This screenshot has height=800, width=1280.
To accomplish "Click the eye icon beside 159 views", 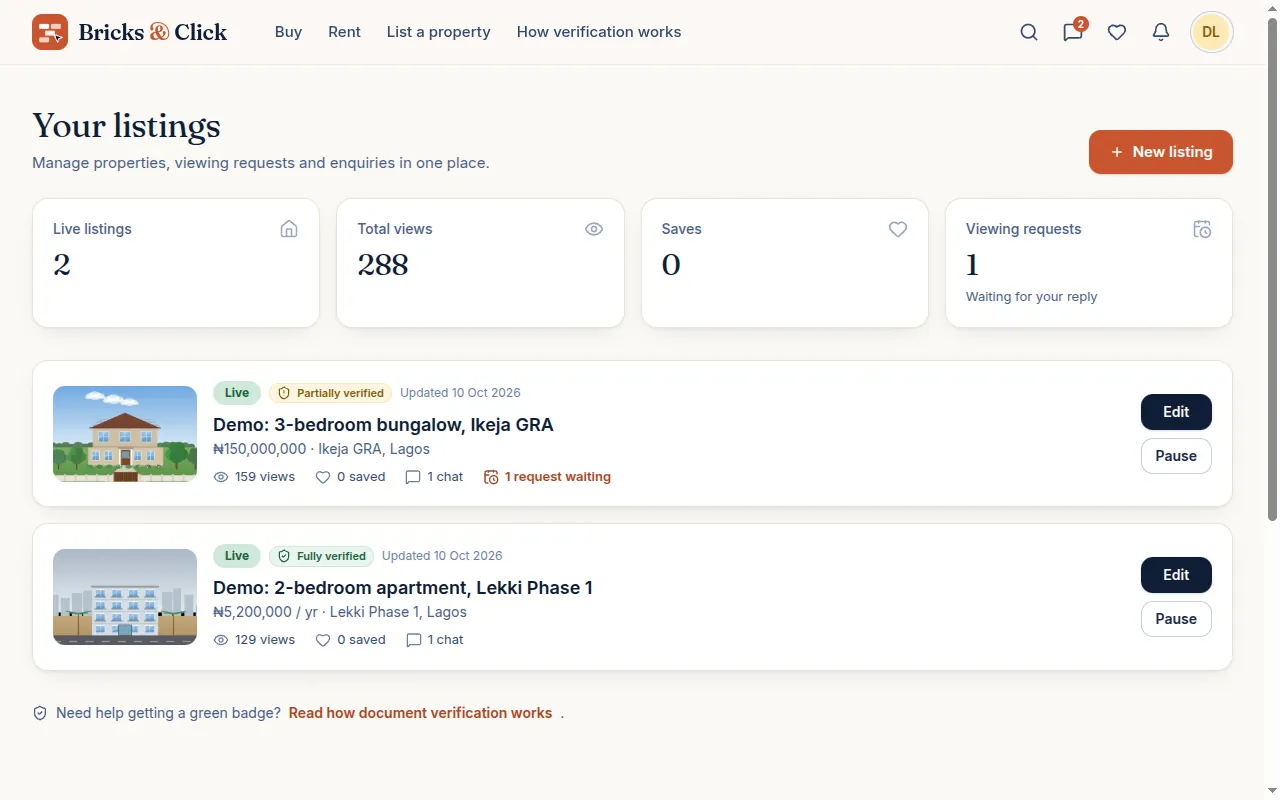I will pos(221,477).
